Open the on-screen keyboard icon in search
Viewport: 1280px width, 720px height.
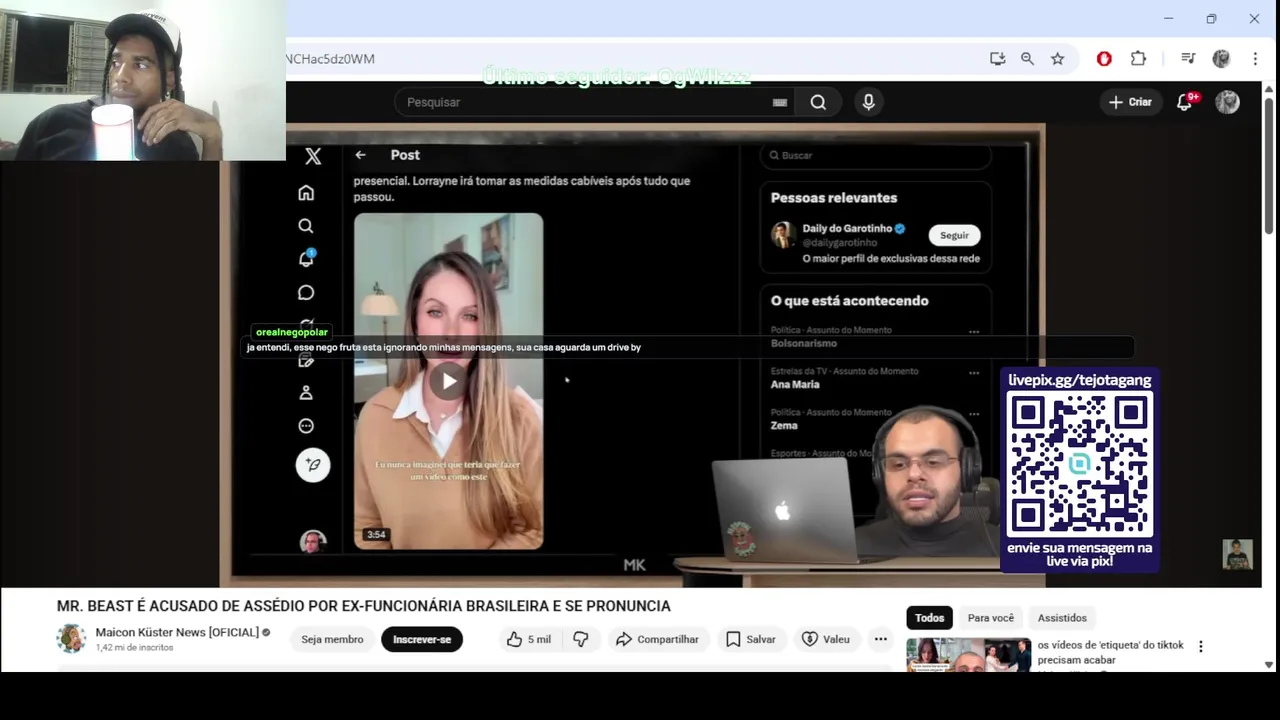[x=780, y=102]
